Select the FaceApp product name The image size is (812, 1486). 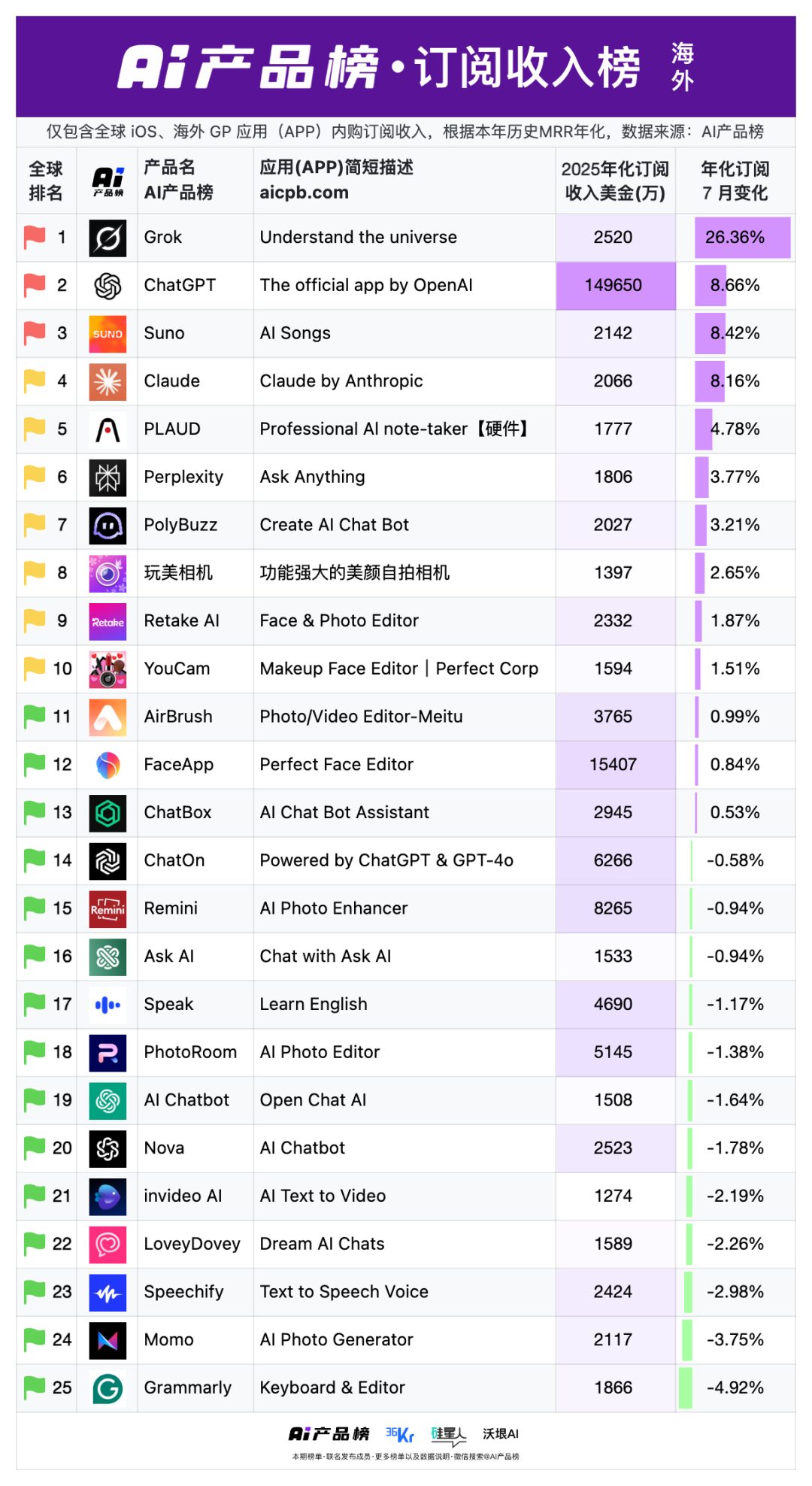point(179,765)
